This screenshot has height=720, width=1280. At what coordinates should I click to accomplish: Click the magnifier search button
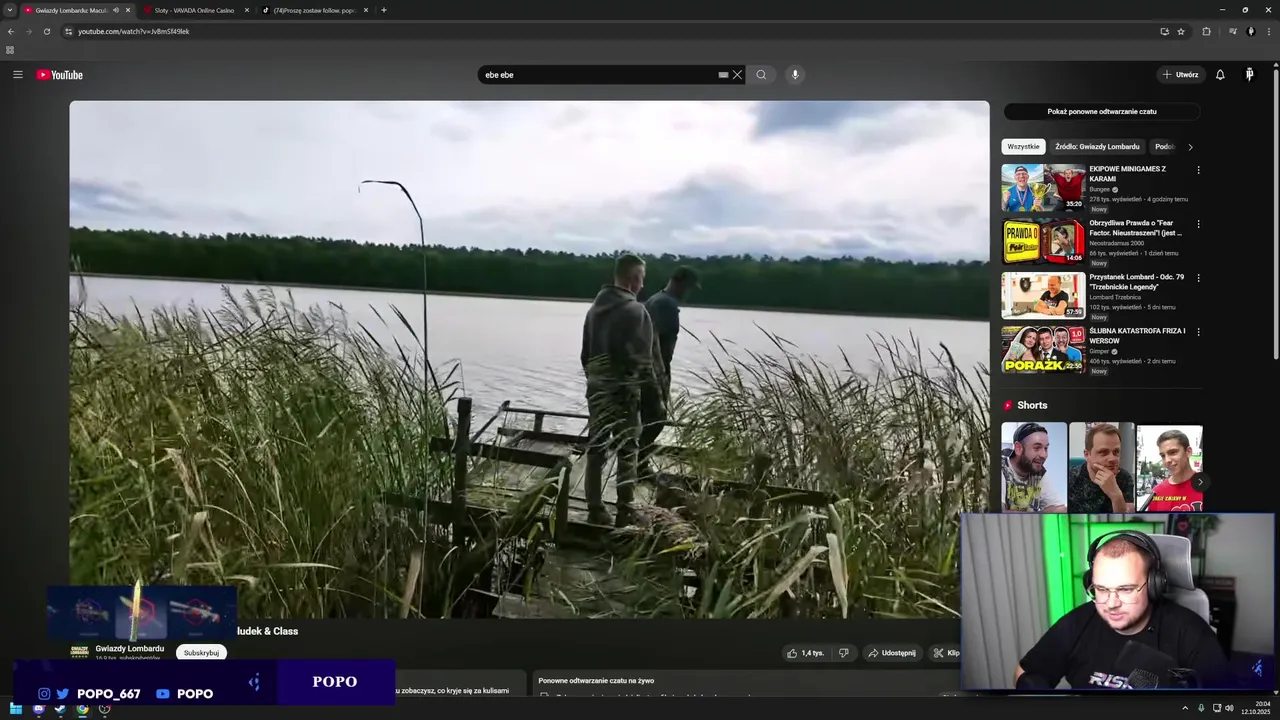[761, 75]
